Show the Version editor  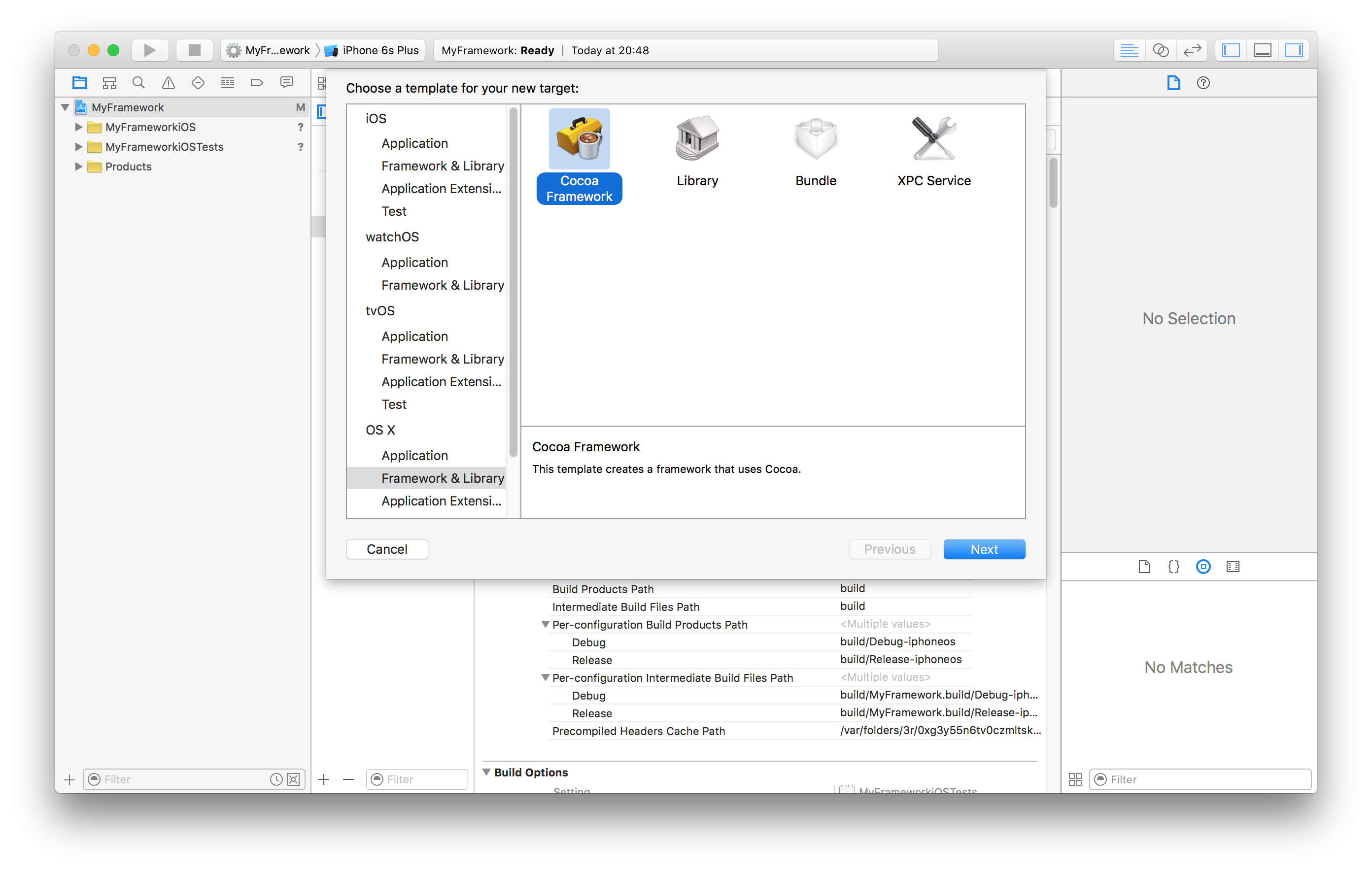click(1192, 50)
